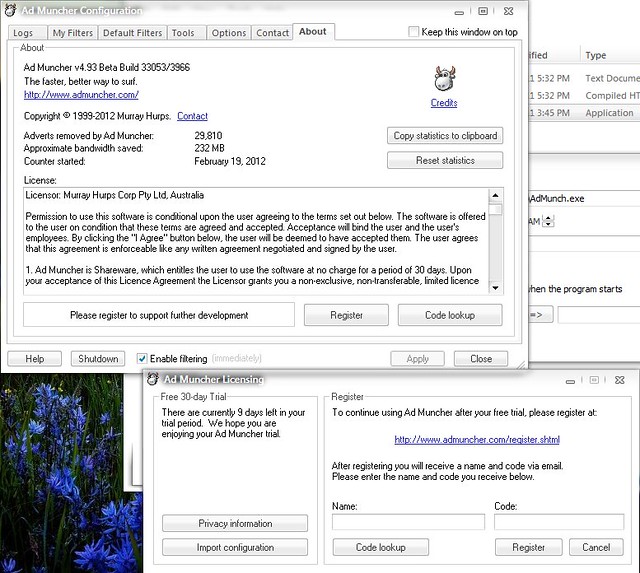
Task: Minimize the Ad Muncher Configuration window
Action: tap(459, 12)
